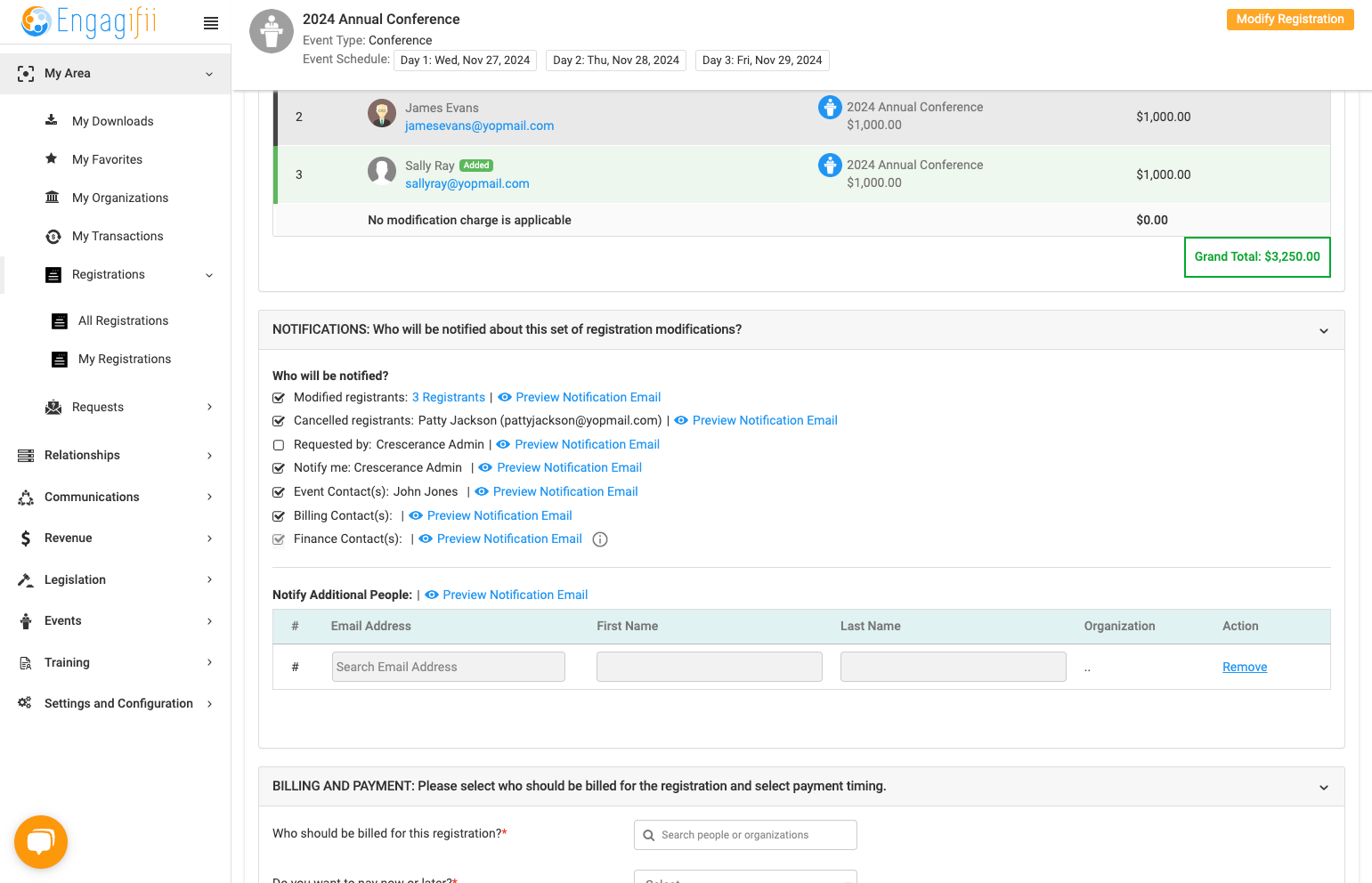Screen dimensions: 1372x883
Task: Click the My Favorites star icon
Action: 52,158
